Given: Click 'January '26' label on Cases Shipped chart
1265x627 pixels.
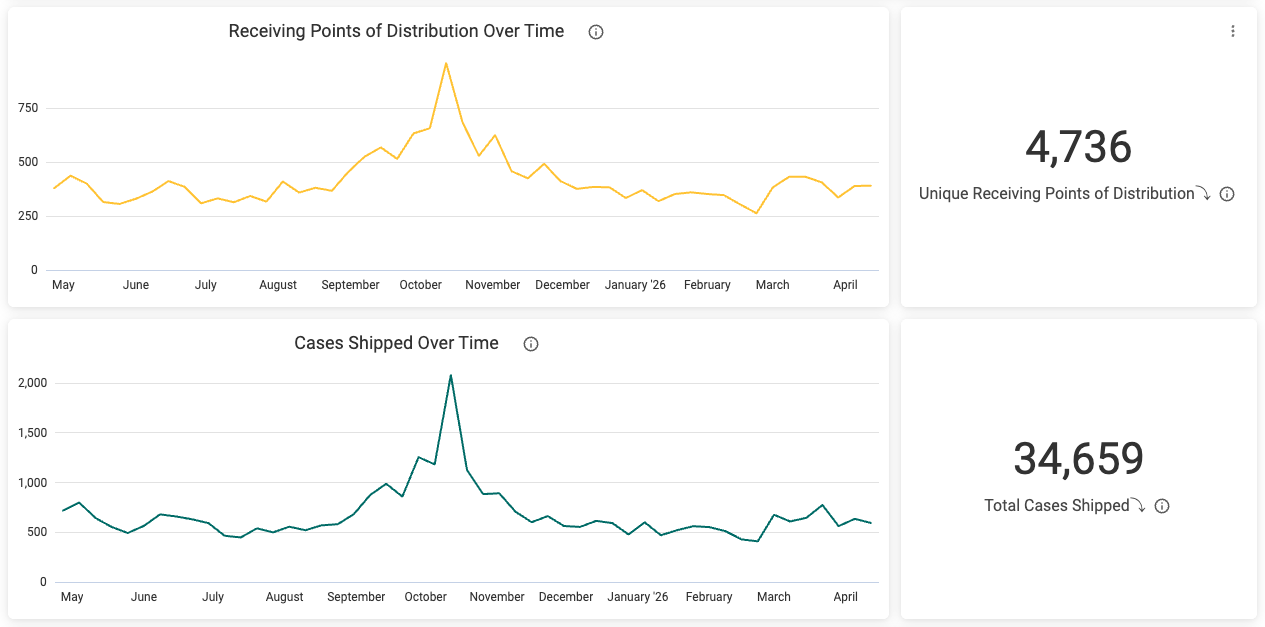Looking at the screenshot, I should [638, 597].
